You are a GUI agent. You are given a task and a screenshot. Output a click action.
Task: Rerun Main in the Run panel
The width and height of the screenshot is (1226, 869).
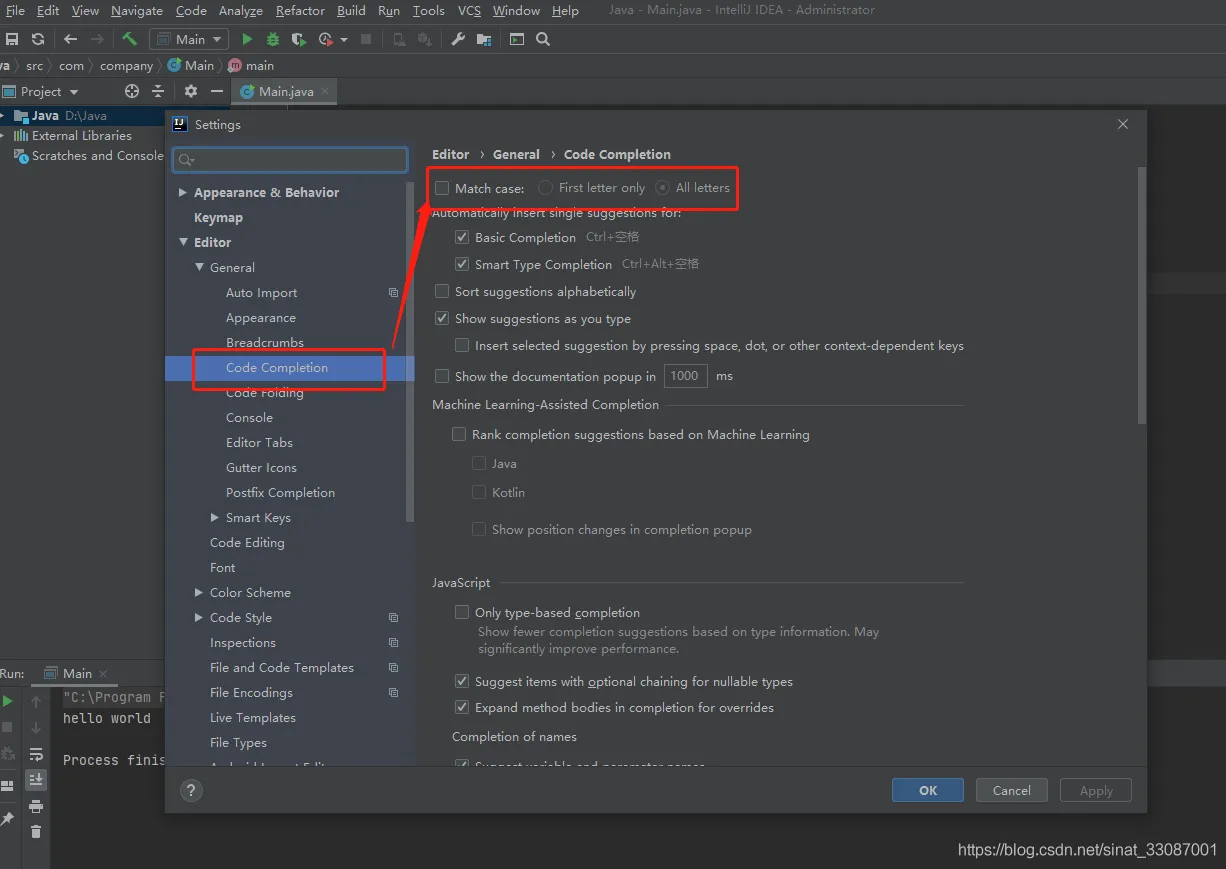click(x=8, y=701)
